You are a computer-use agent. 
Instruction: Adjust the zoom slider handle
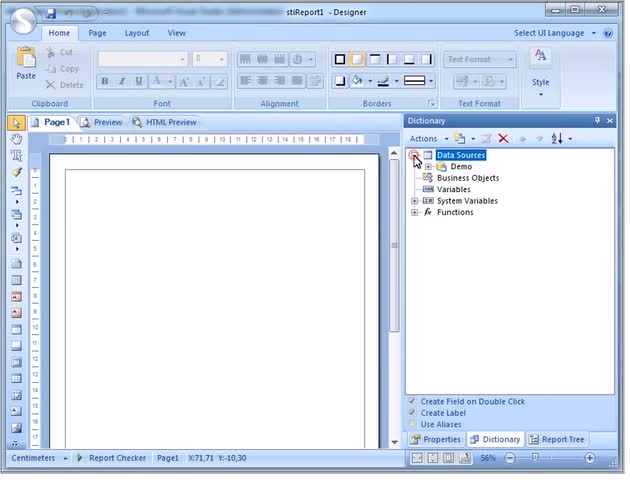535,457
